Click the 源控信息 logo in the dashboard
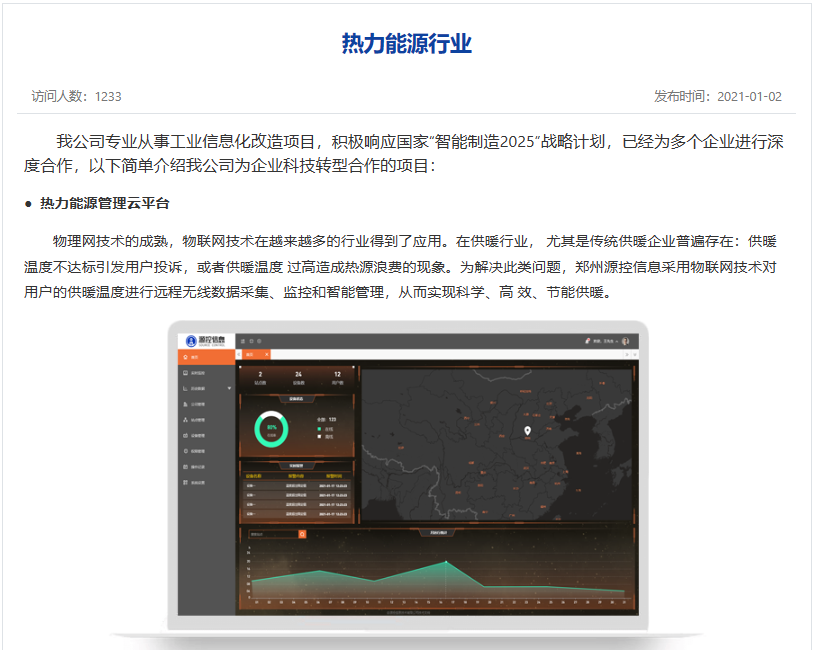Viewport: 815px width, 650px height. 206,341
